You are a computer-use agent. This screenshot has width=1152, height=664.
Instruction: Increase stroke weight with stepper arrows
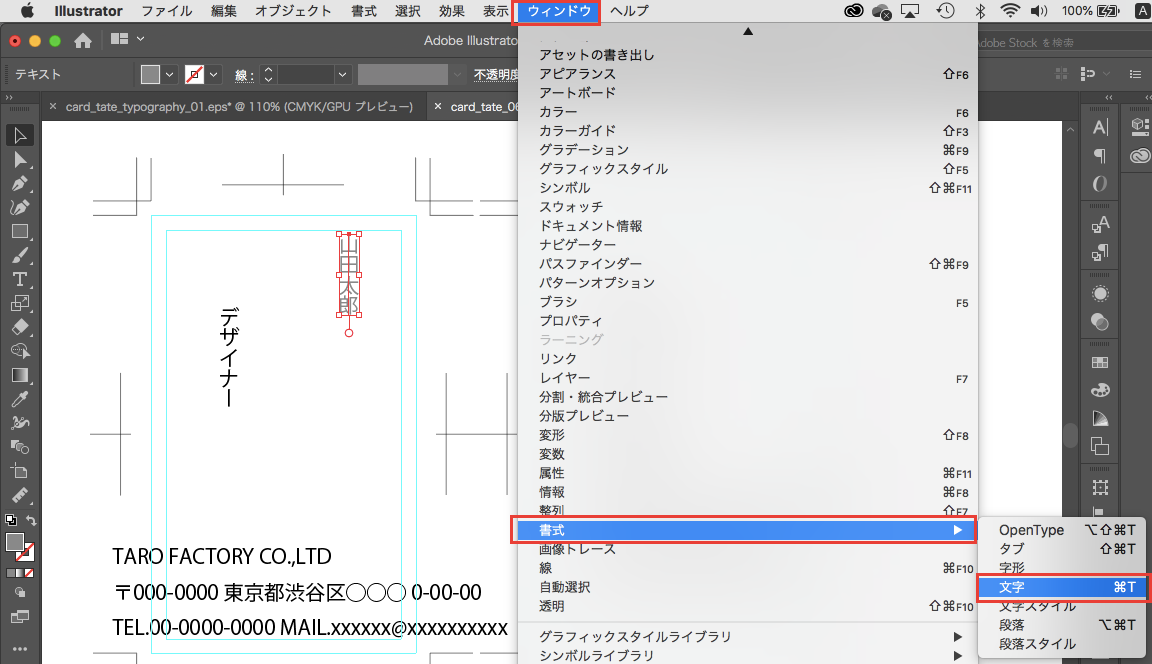(x=268, y=70)
